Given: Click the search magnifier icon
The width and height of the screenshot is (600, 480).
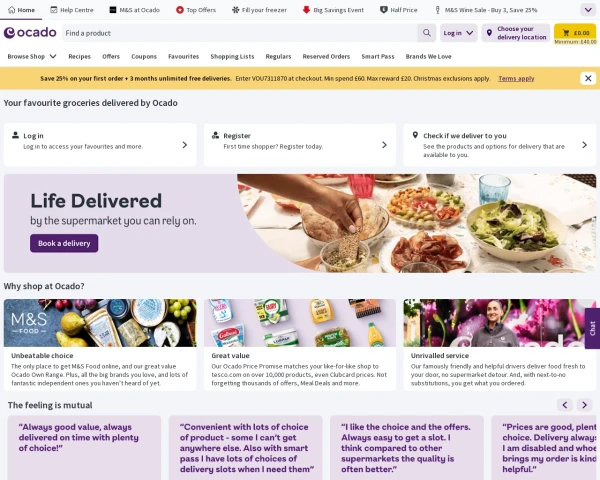Looking at the screenshot, I should point(427,33).
